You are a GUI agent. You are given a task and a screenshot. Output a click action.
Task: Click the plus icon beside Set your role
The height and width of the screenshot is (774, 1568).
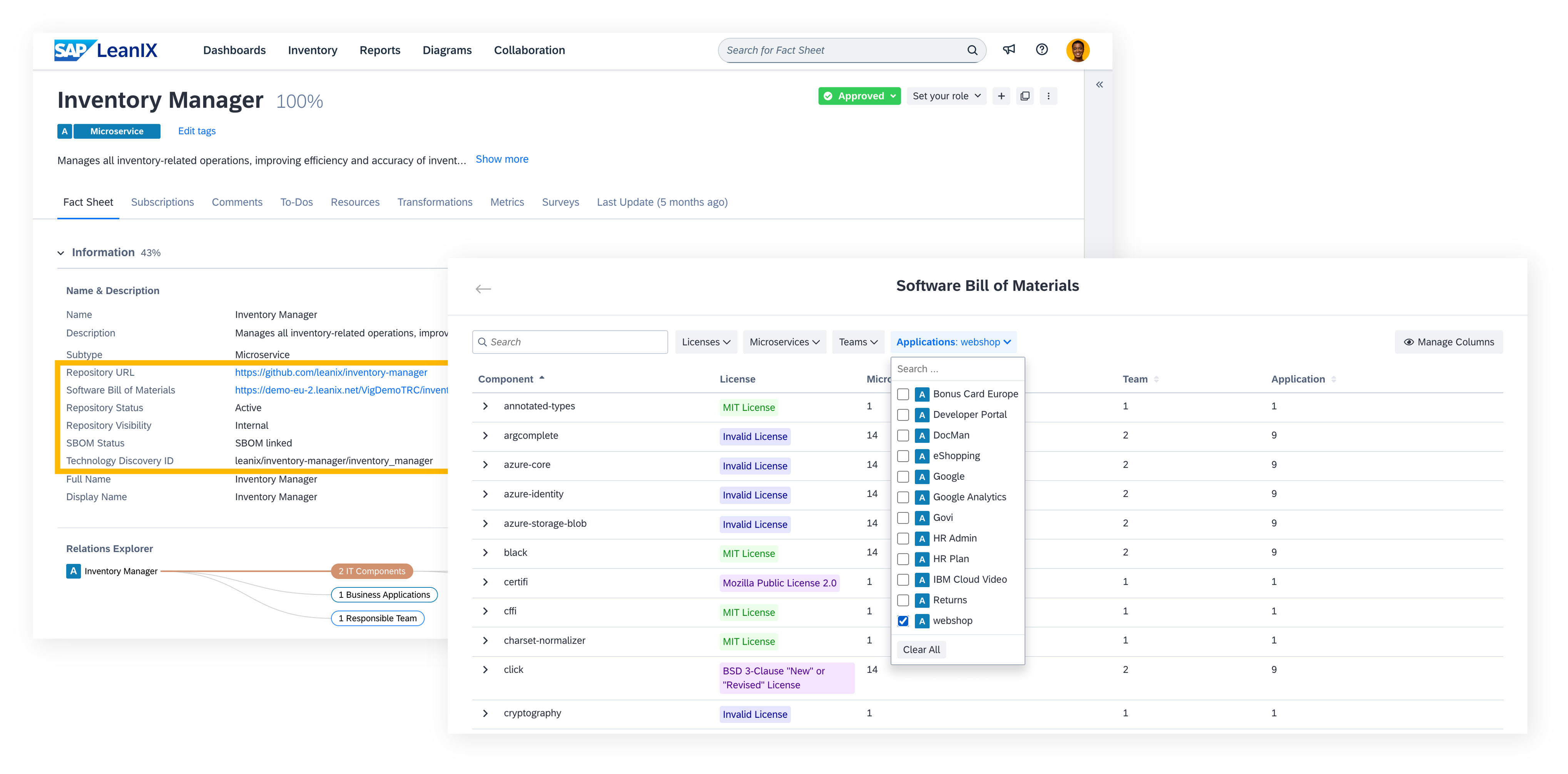(x=1001, y=96)
